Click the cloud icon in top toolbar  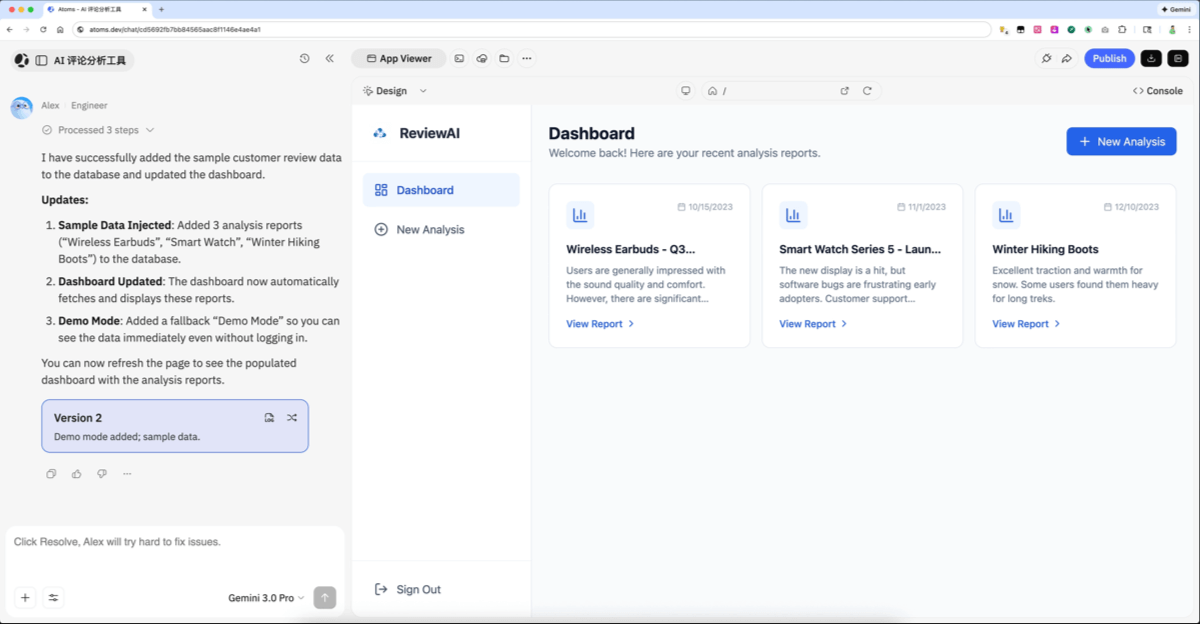click(482, 59)
